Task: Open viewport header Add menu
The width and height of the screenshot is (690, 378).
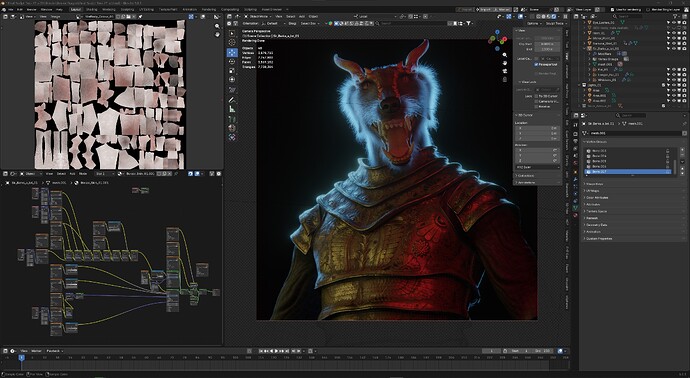Action: click(302, 16)
